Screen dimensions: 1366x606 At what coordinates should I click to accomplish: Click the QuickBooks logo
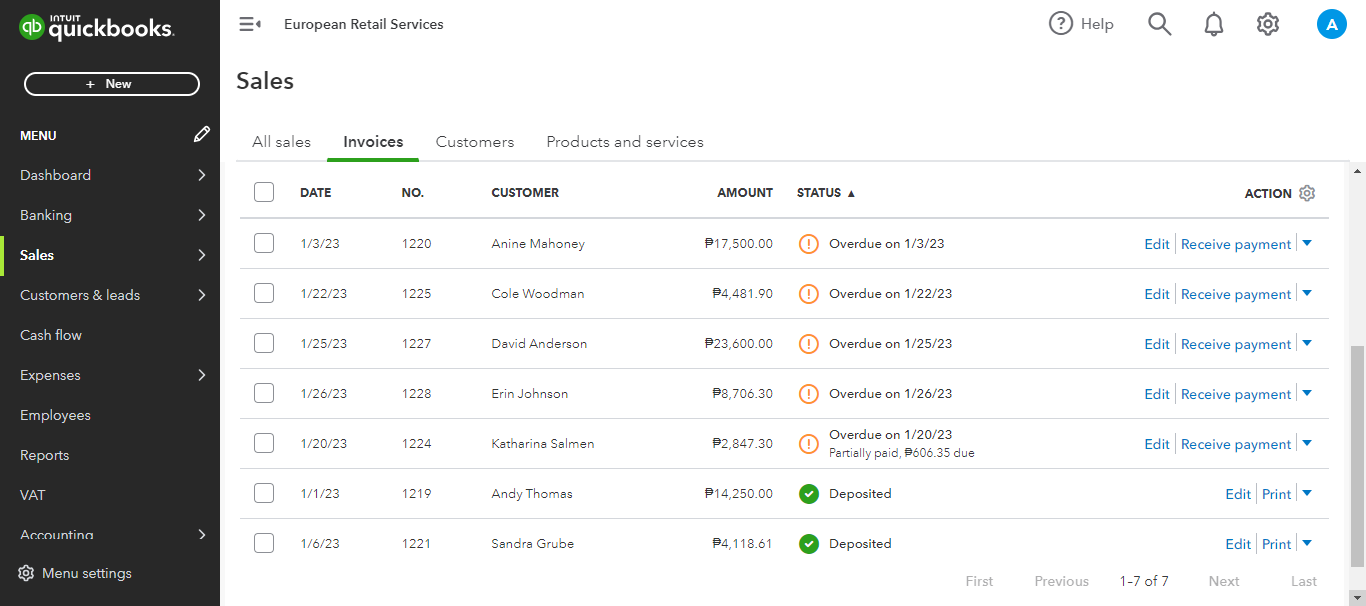[x=96, y=28]
